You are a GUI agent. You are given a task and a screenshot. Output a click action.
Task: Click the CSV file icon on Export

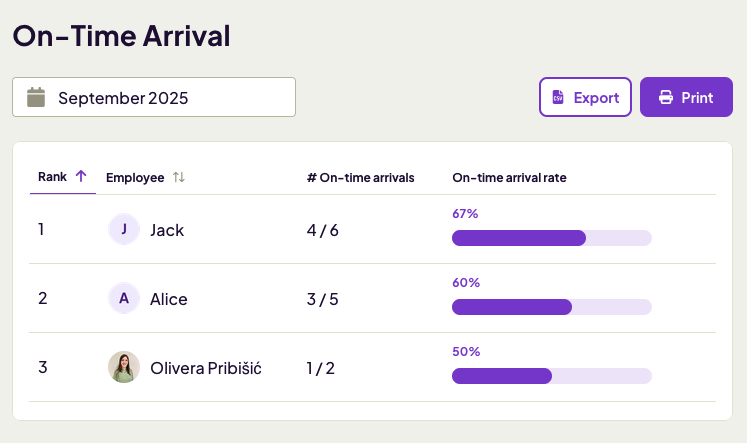coord(559,98)
